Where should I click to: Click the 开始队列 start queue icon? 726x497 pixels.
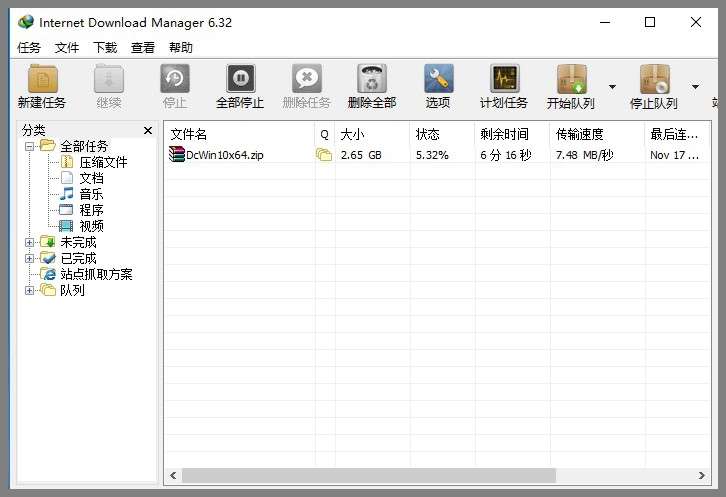[x=571, y=79]
